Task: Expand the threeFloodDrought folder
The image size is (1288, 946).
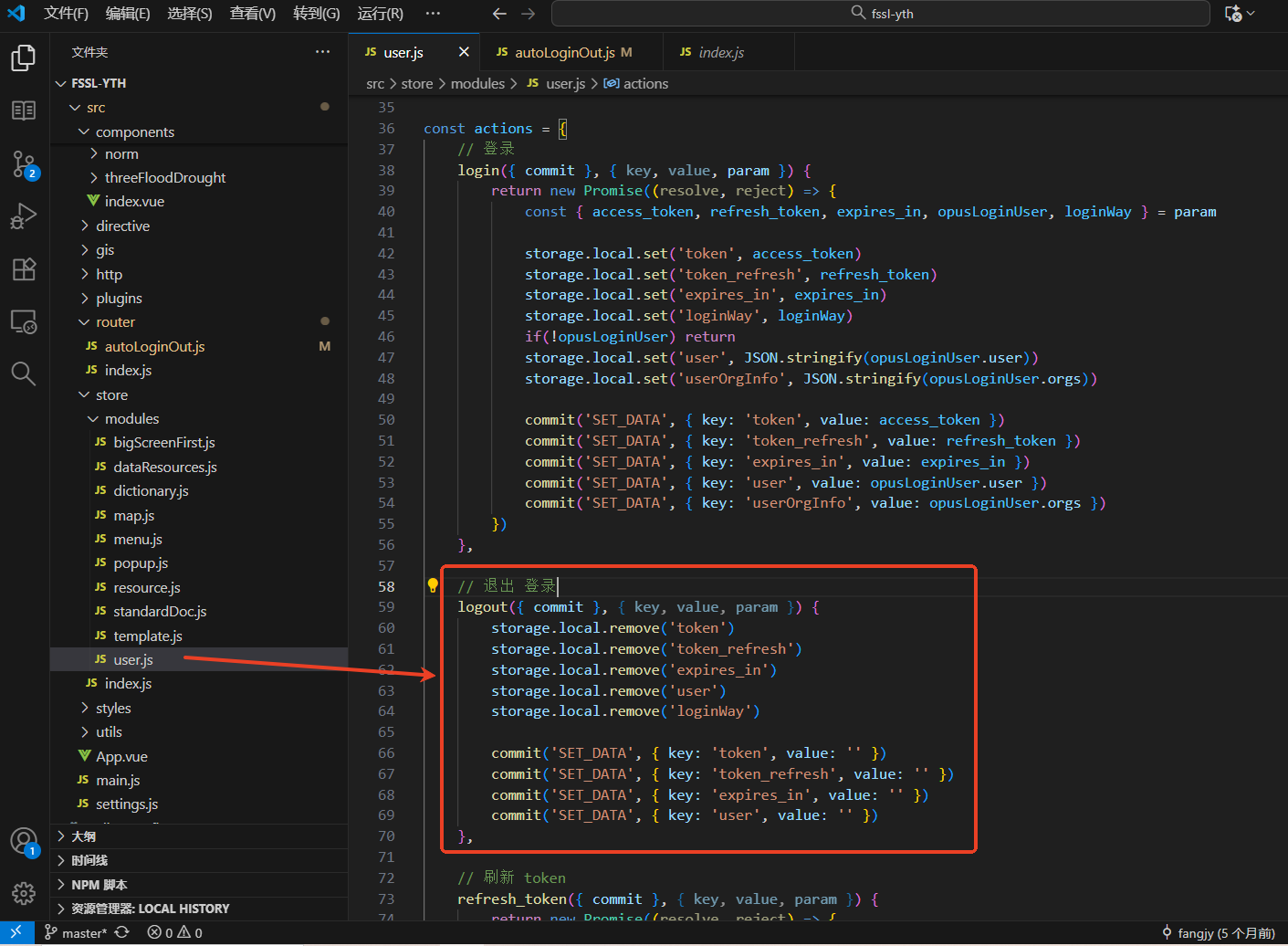Action: [199, 177]
